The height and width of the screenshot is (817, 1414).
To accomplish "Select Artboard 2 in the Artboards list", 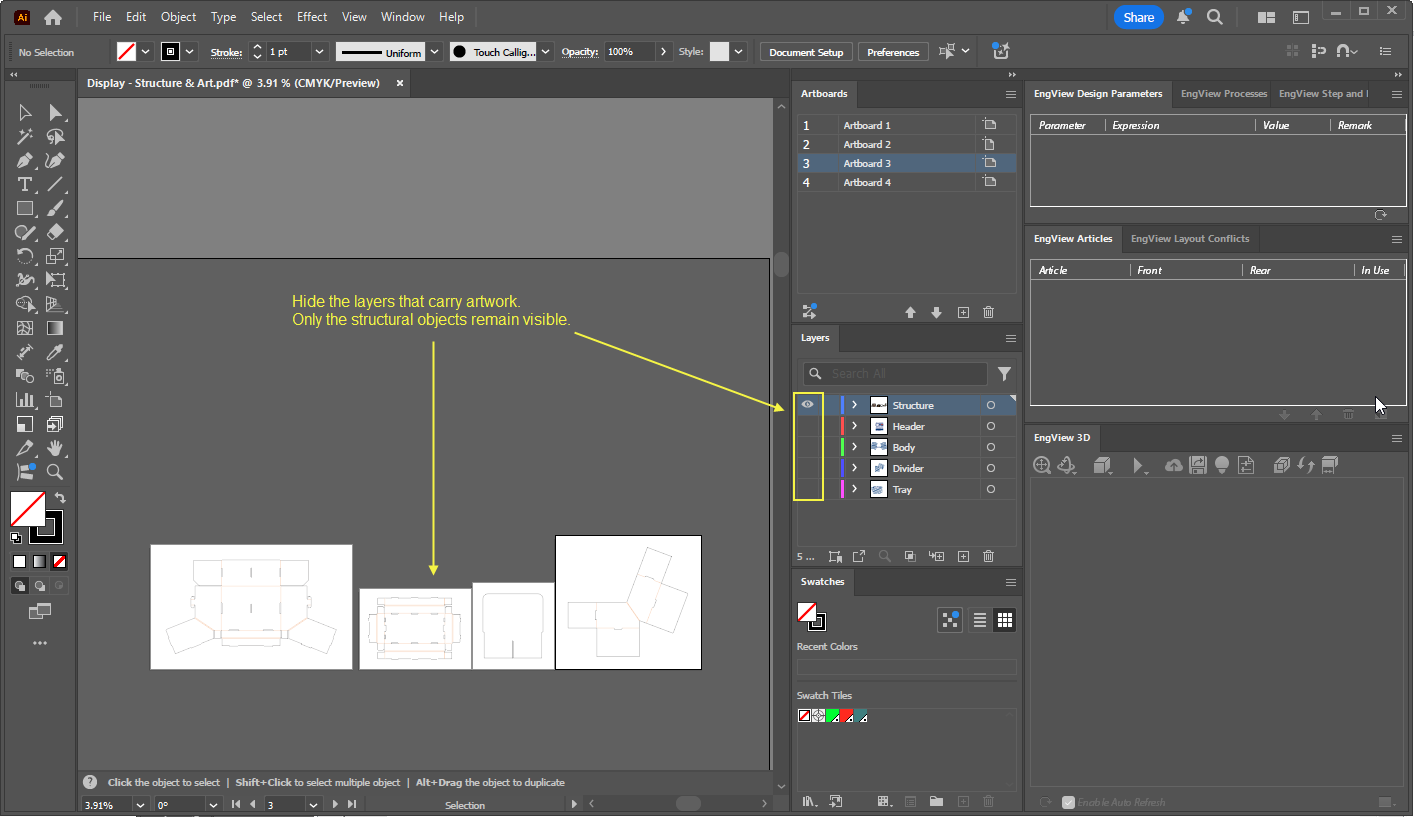I will tap(907, 144).
